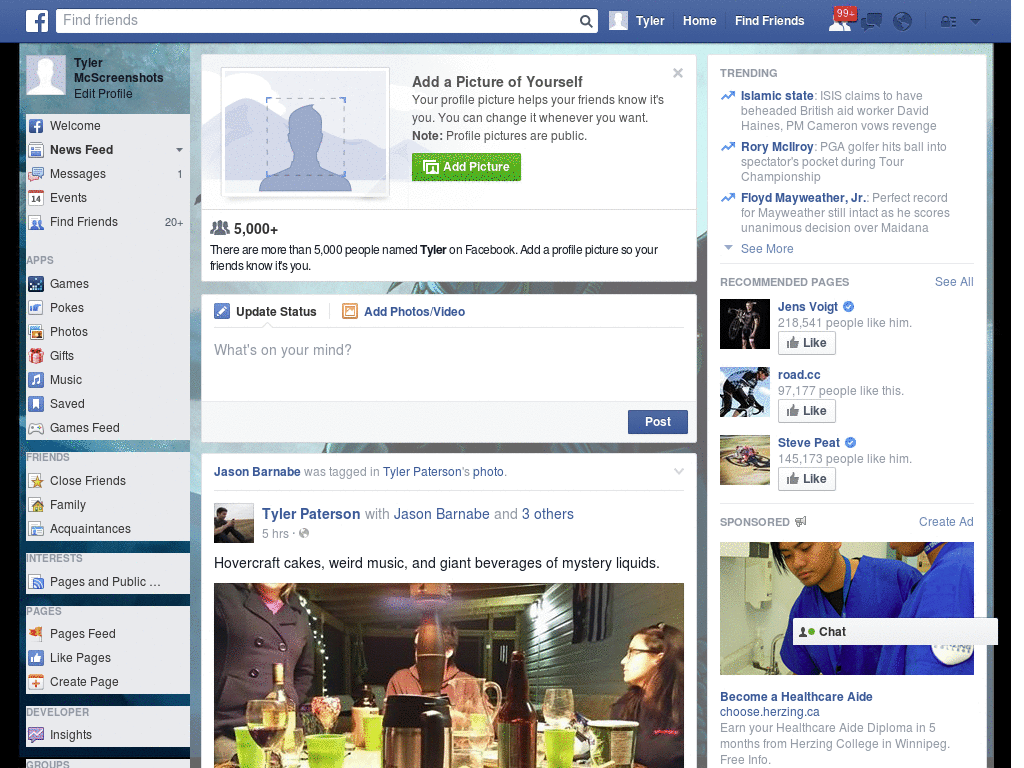Open the Messenger messages icon

871,20
